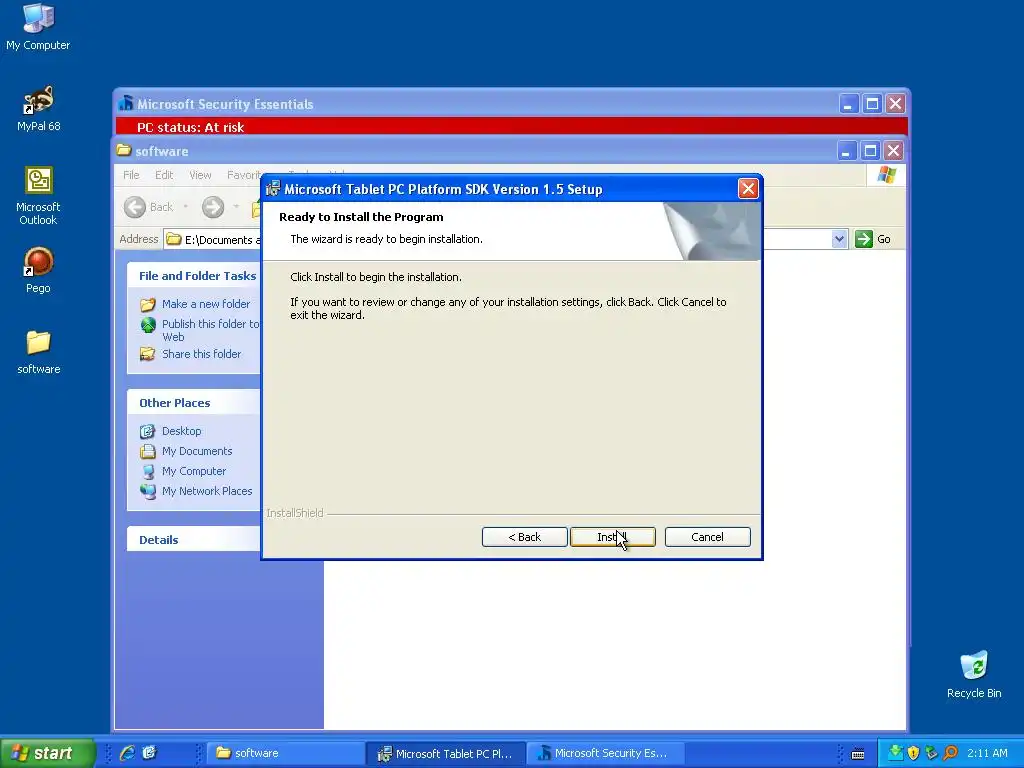Image resolution: width=1024 pixels, height=768 pixels.
Task: Open My Documents in Other Places
Action: [197, 451]
